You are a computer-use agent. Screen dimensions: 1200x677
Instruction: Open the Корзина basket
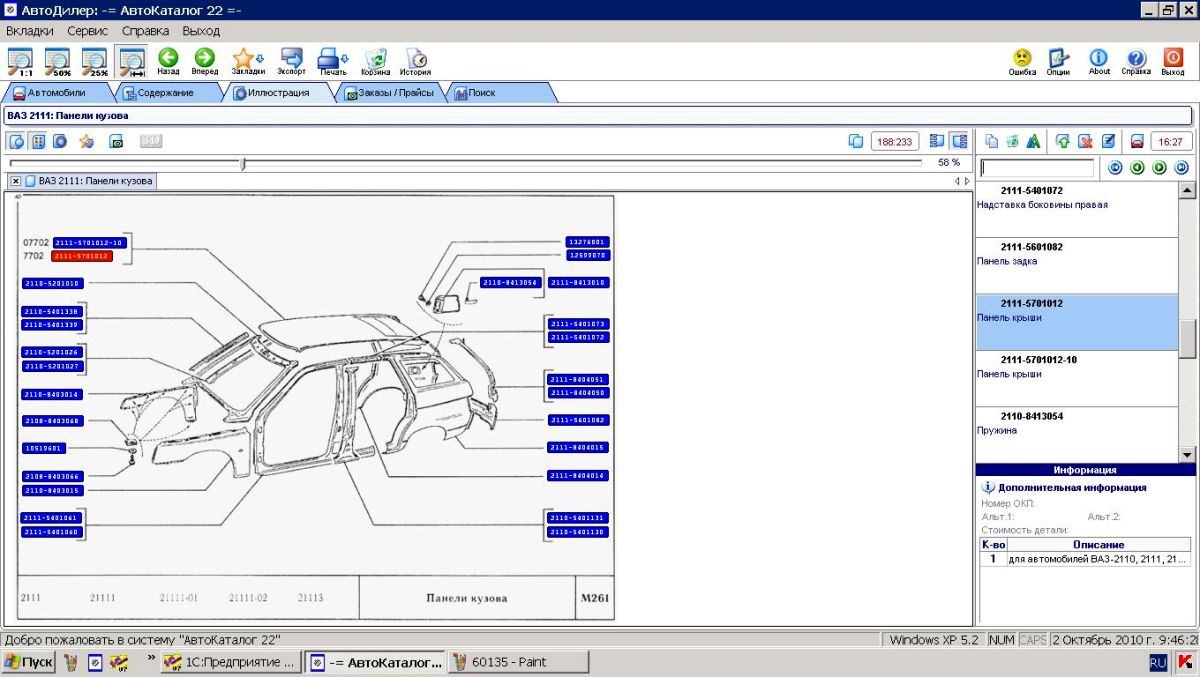pyautogui.click(x=376, y=61)
